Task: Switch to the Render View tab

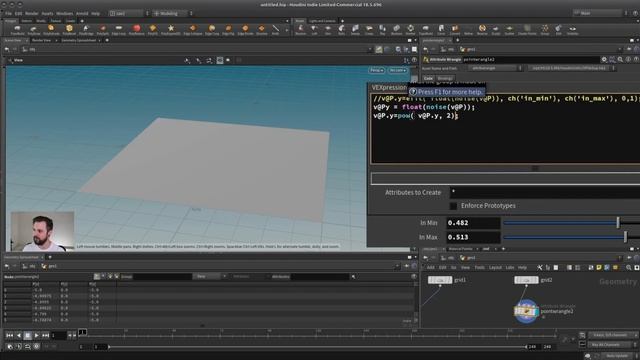Action: click(x=41, y=40)
